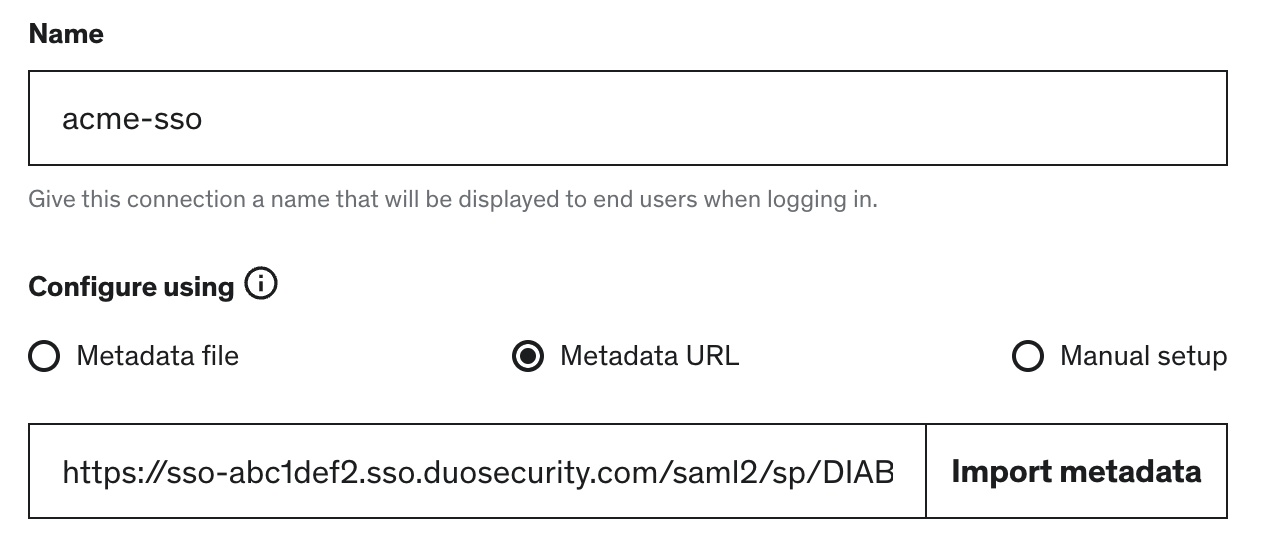Screen dimensions: 1264x552
Task: Click the Name field label
Action: [66, 34]
